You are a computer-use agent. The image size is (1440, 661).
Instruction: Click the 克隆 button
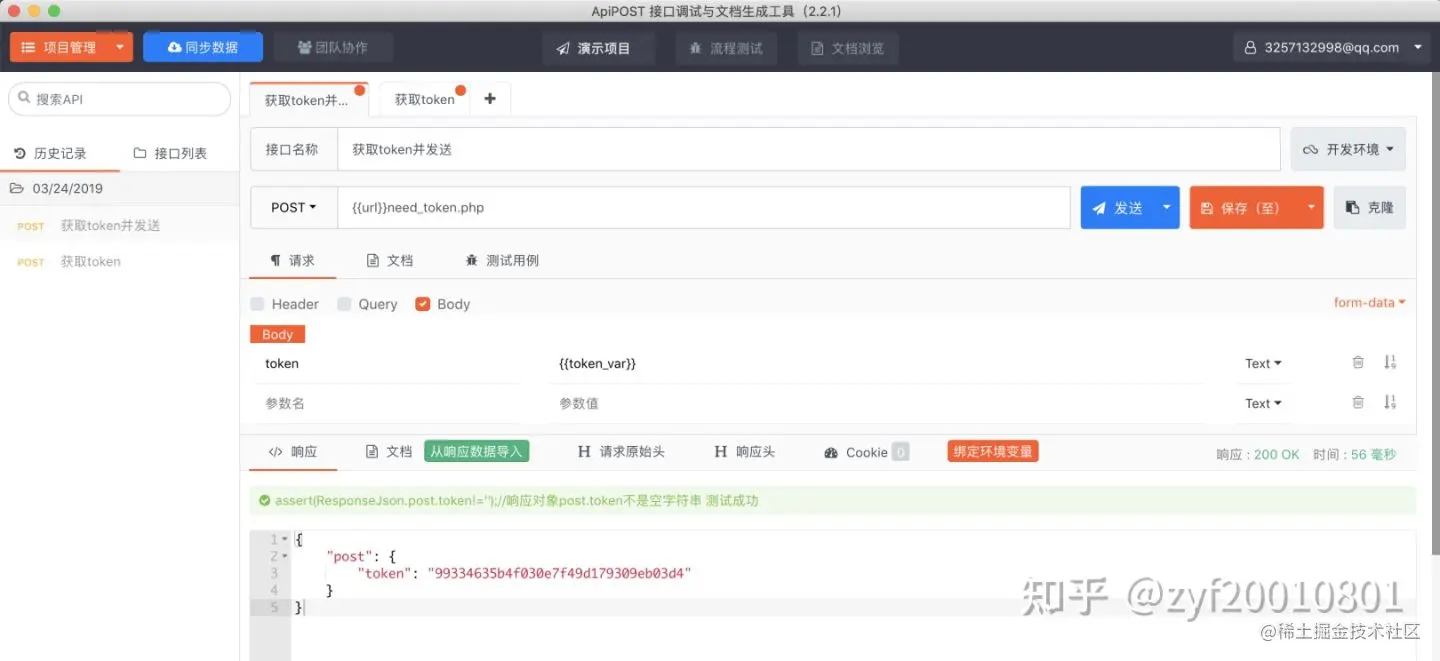(x=1369, y=208)
